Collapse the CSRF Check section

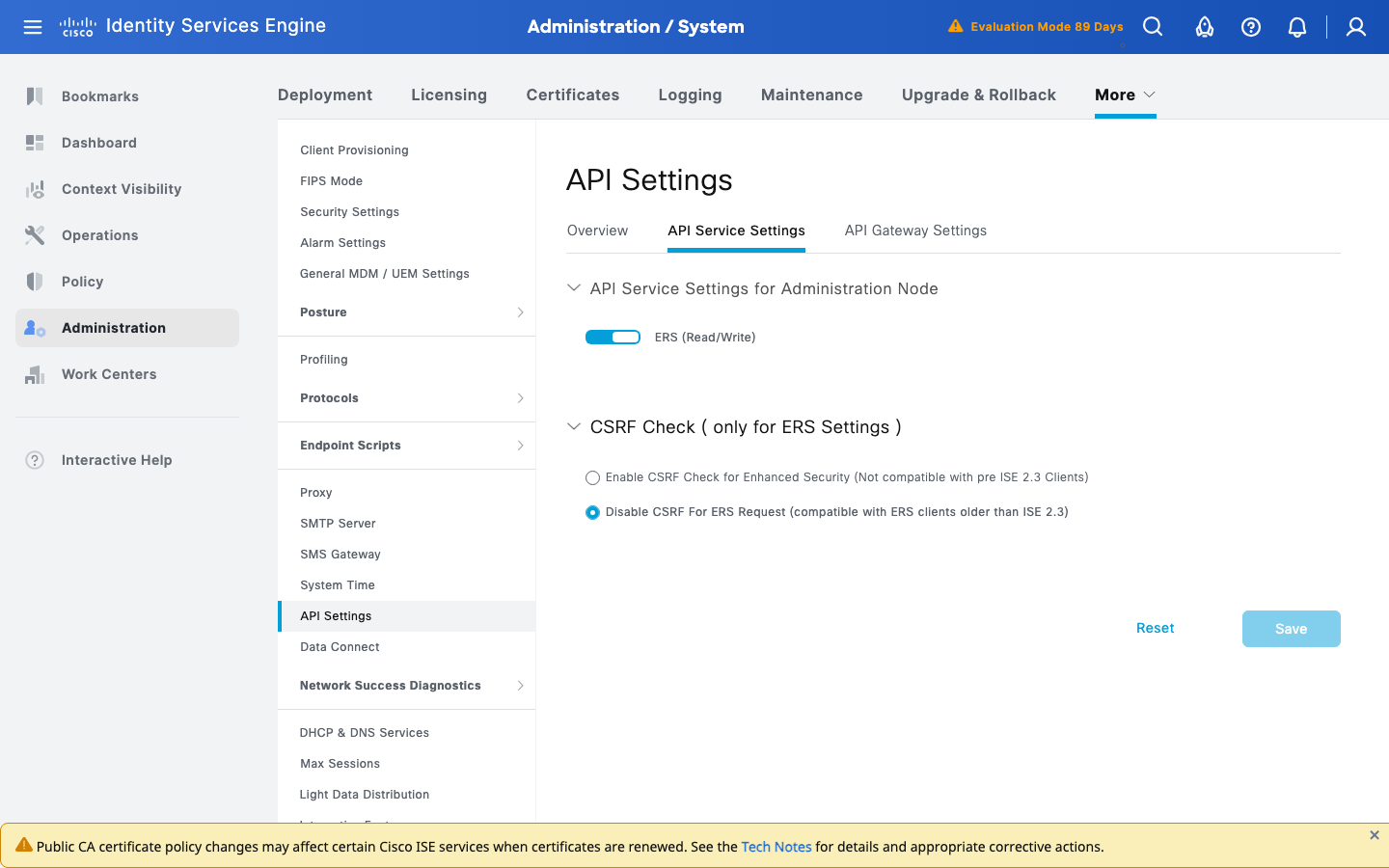(x=574, y=426)
